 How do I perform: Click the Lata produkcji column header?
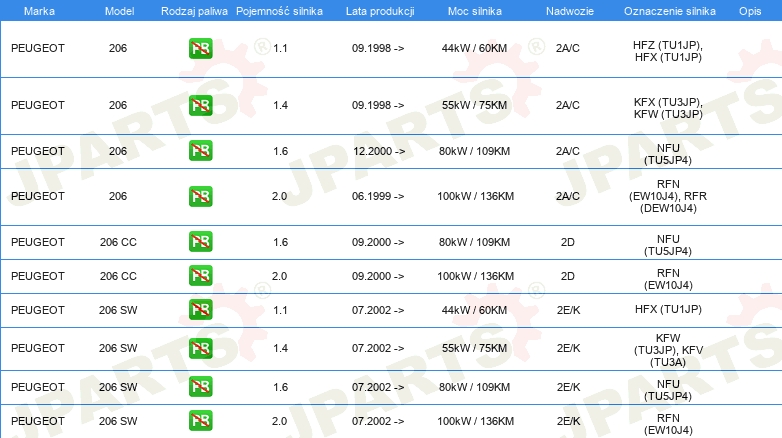[x=380, y=11]
